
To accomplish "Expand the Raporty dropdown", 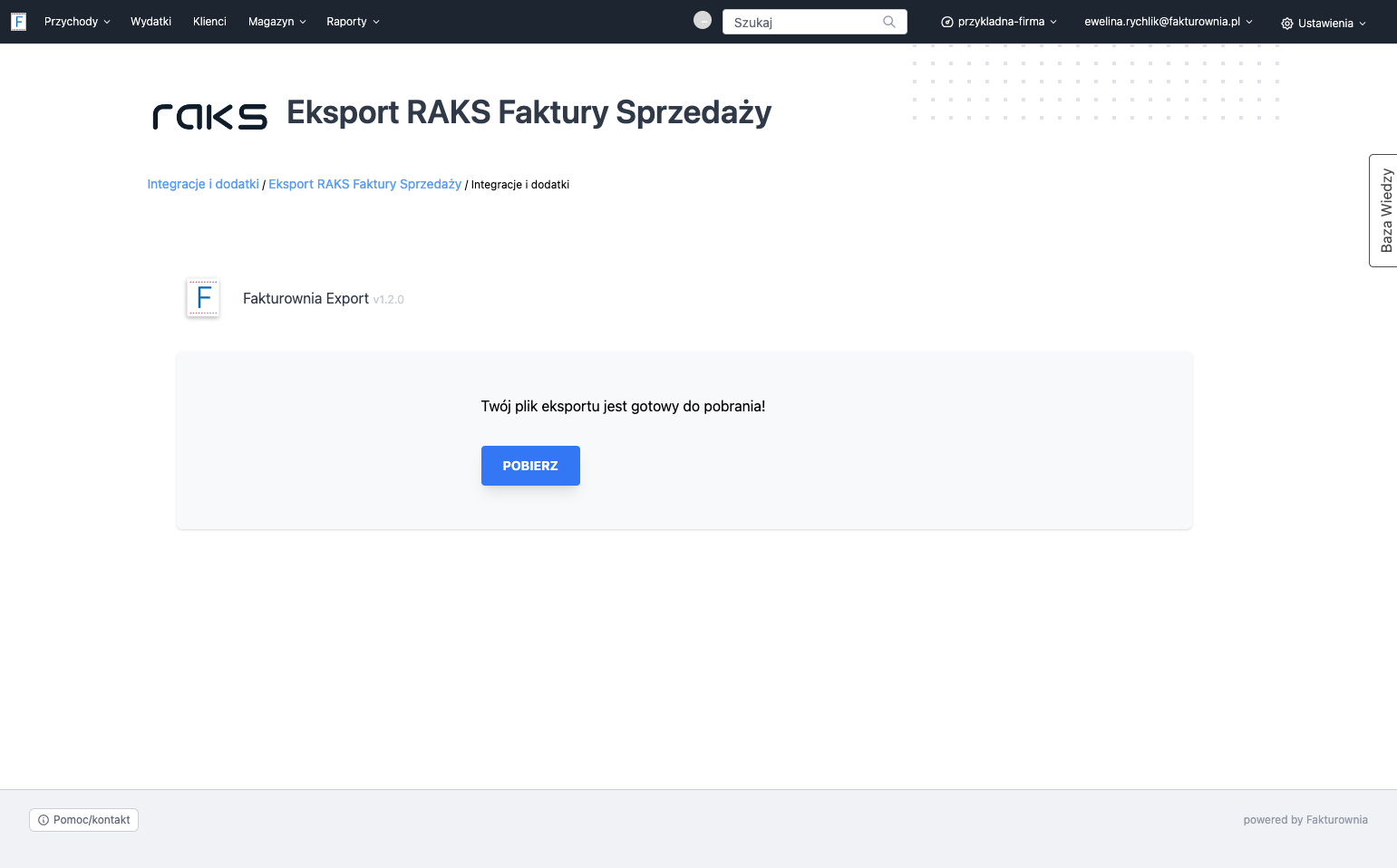I will 353,22.
